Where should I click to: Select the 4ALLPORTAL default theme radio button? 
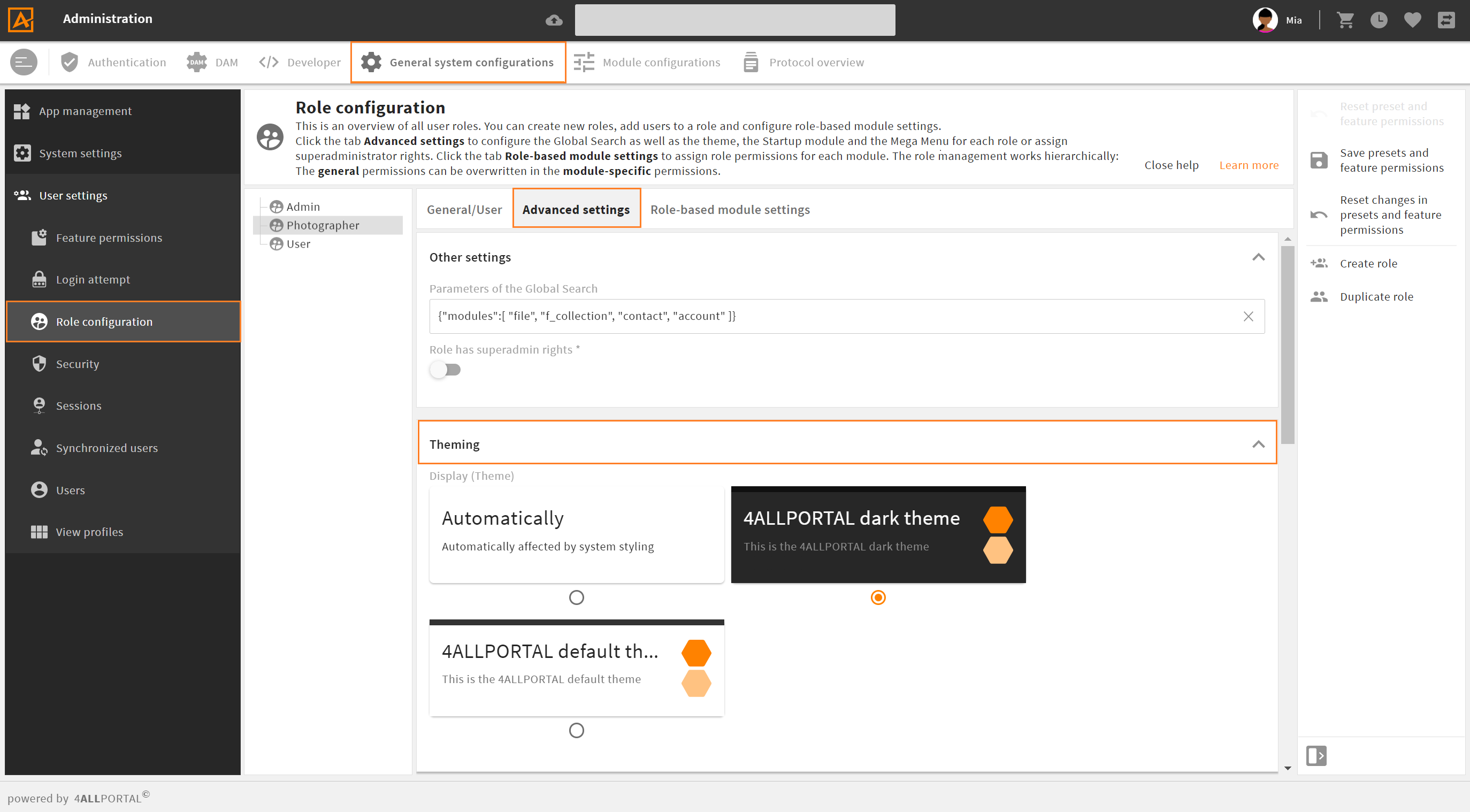tap(576, 730)
